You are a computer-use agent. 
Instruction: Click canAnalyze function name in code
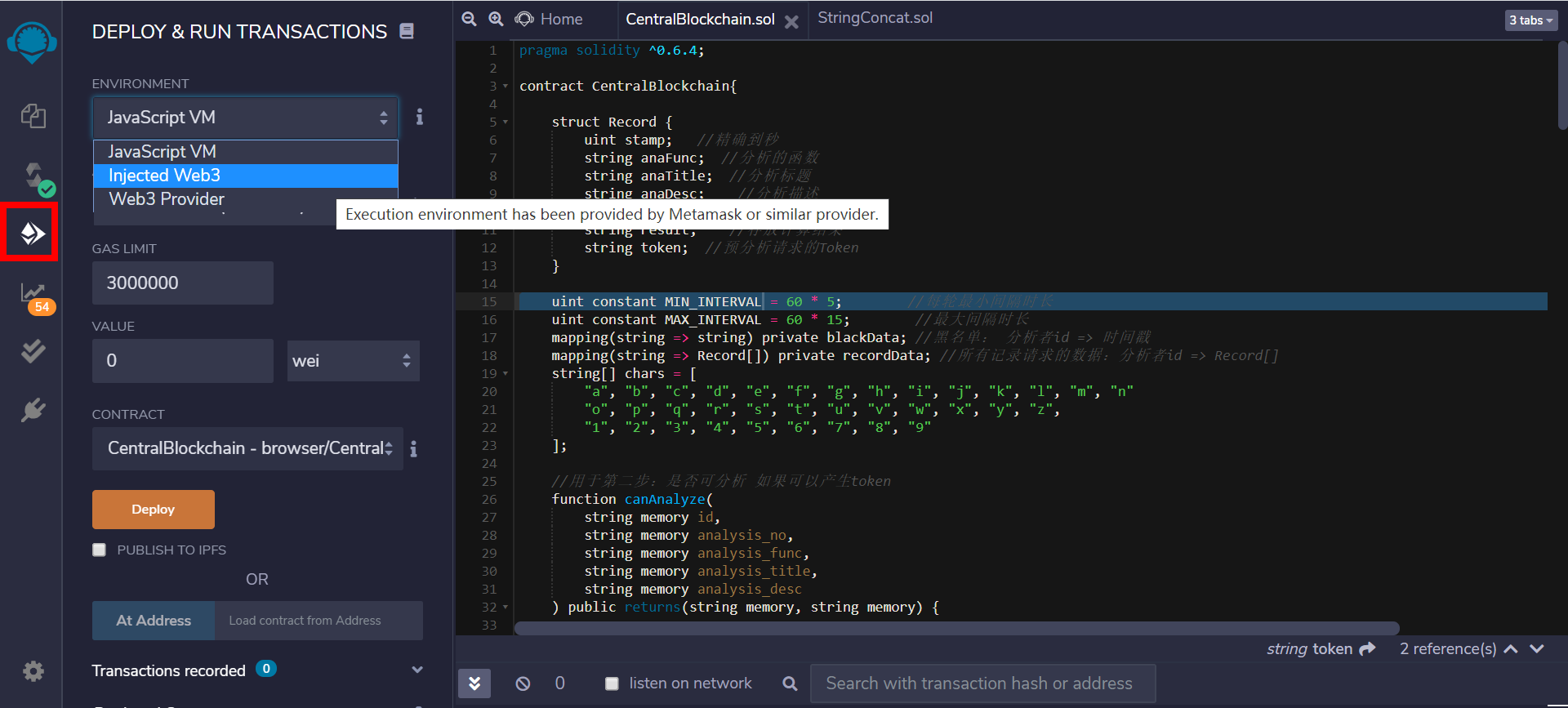(665, 499)
